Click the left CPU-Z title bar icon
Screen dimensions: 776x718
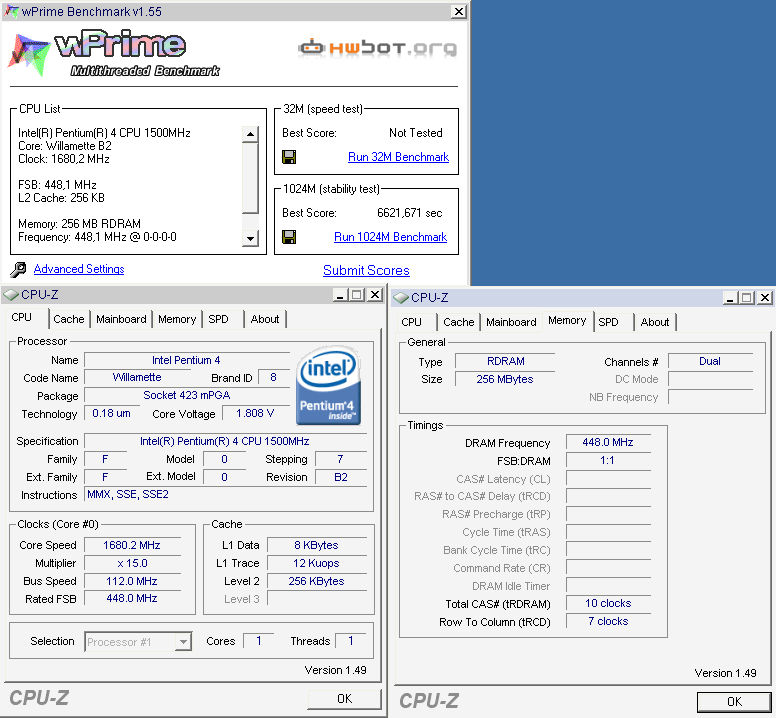[x=10, y=295]
